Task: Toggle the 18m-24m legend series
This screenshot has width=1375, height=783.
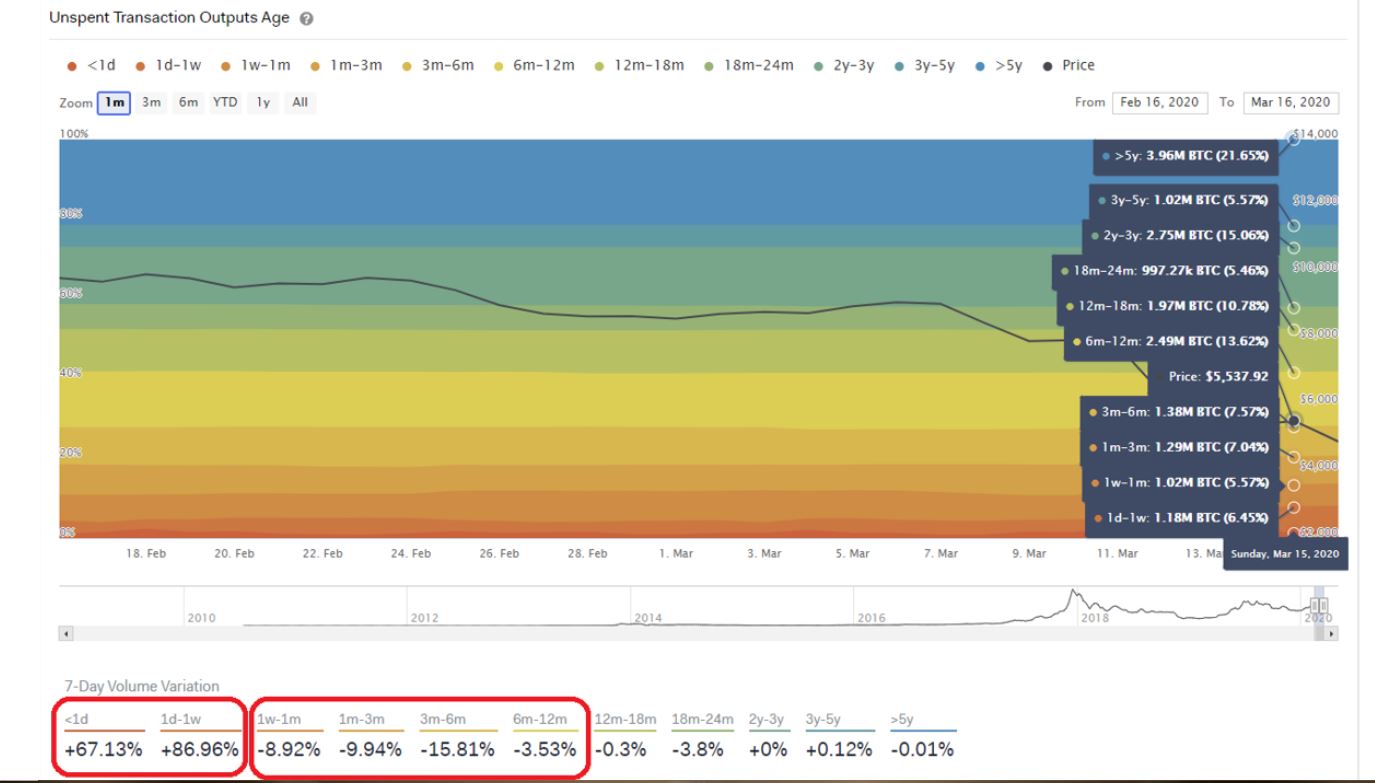Action: [747, 65]
